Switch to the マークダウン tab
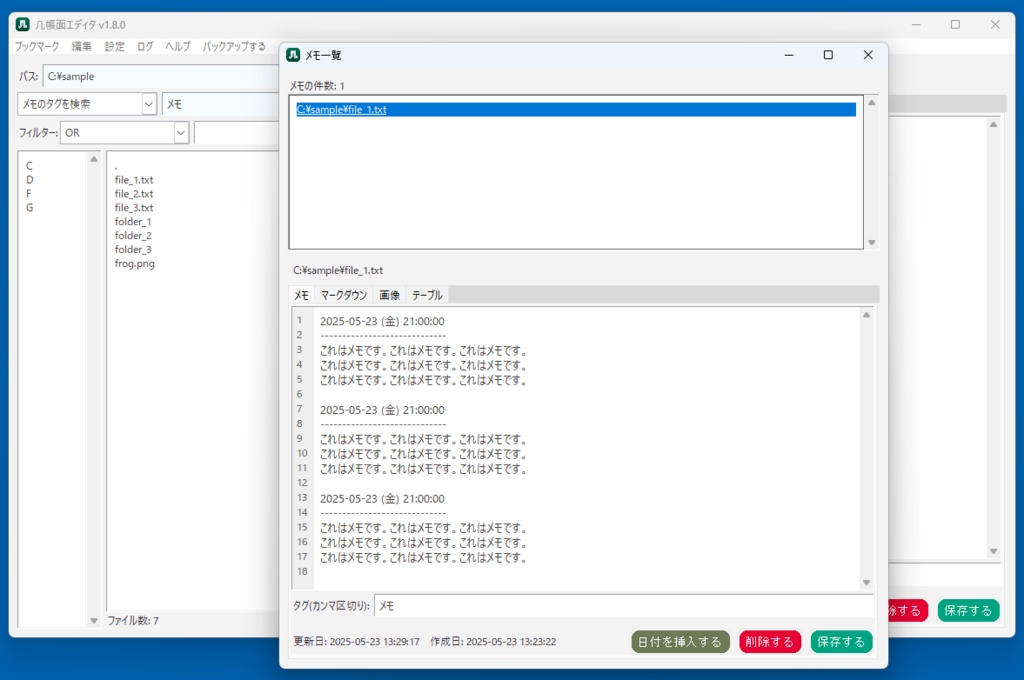 coord(344,295)
